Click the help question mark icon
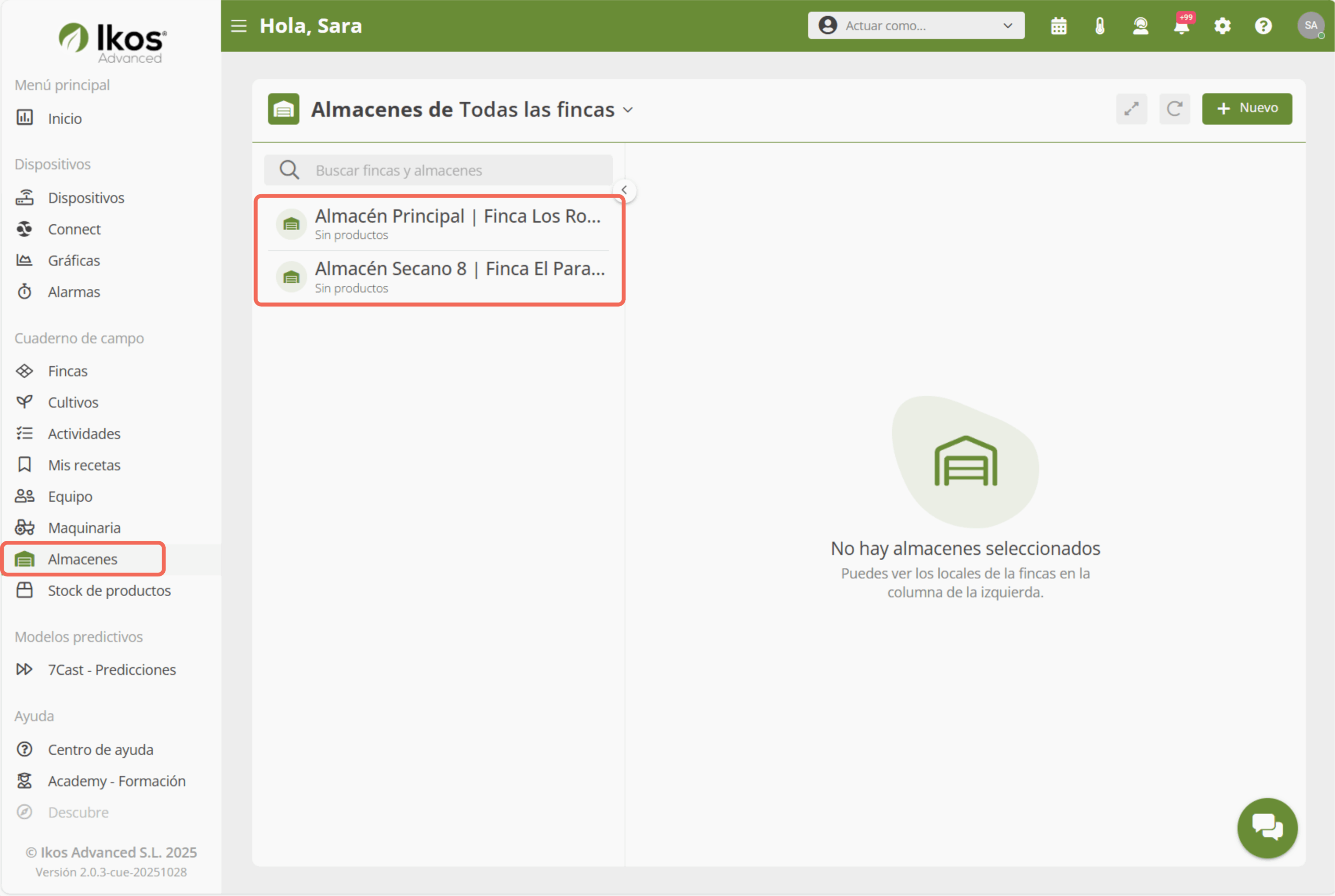Viewport: 1335px width, 896px height. pos(1263,26)
